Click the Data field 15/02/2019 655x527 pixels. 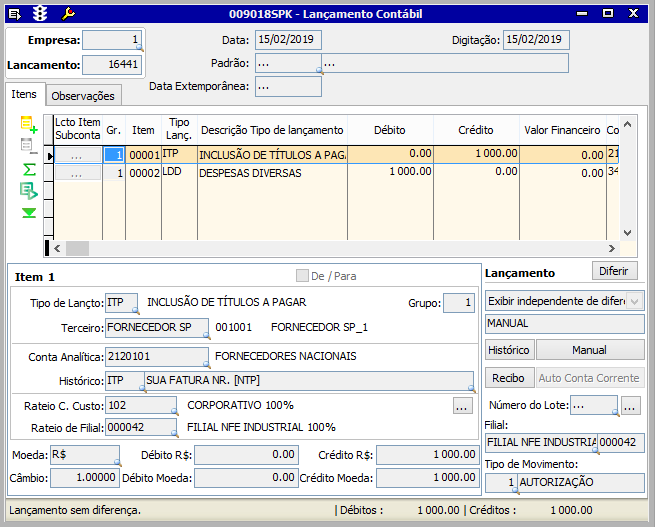(288, 40)
